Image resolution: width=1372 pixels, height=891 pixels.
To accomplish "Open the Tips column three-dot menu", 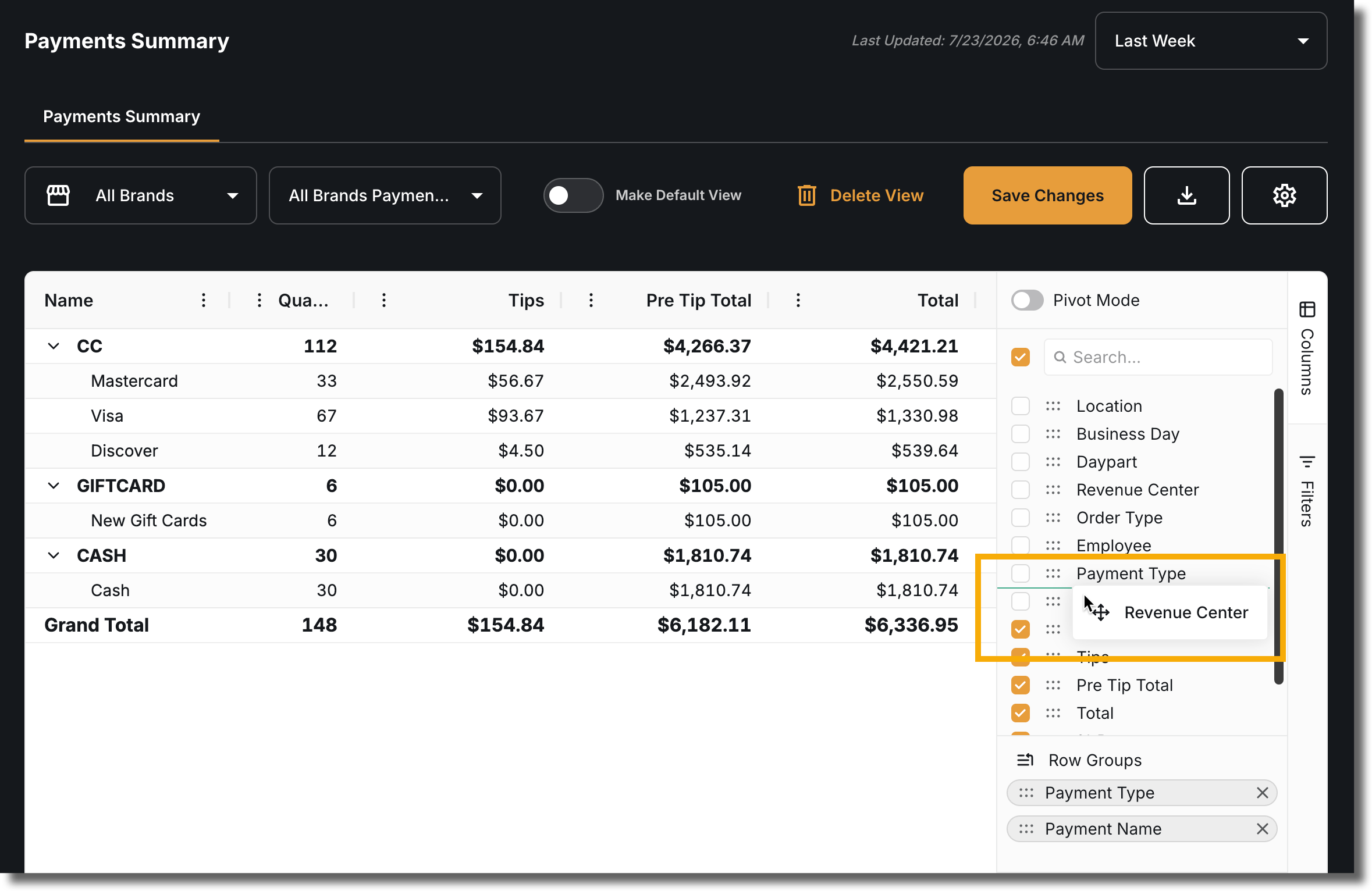I will click(x=383, y=300).
